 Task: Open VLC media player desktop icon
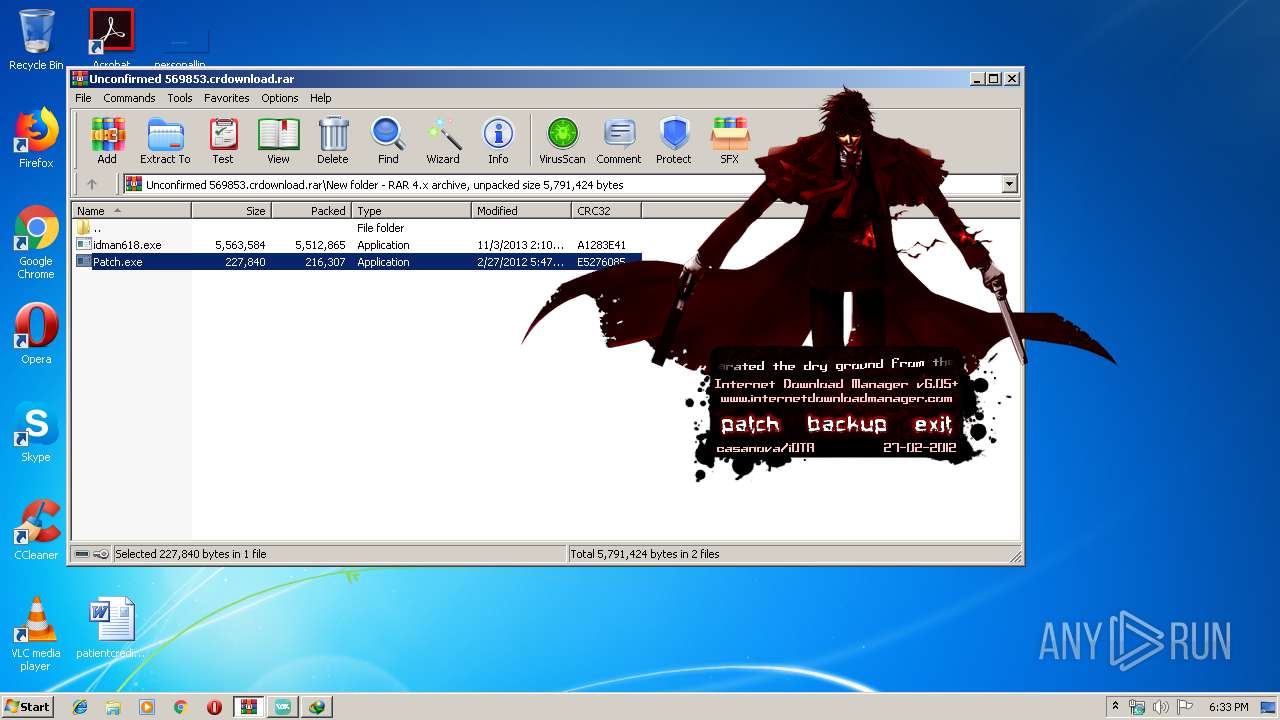pyautogui.click(x=36, y=634)
